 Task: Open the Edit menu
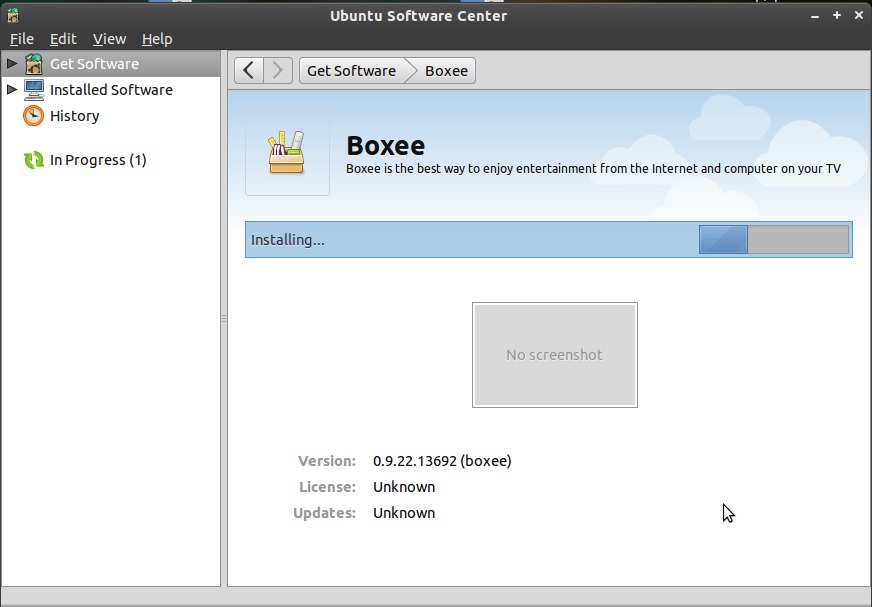click(63, 39)
